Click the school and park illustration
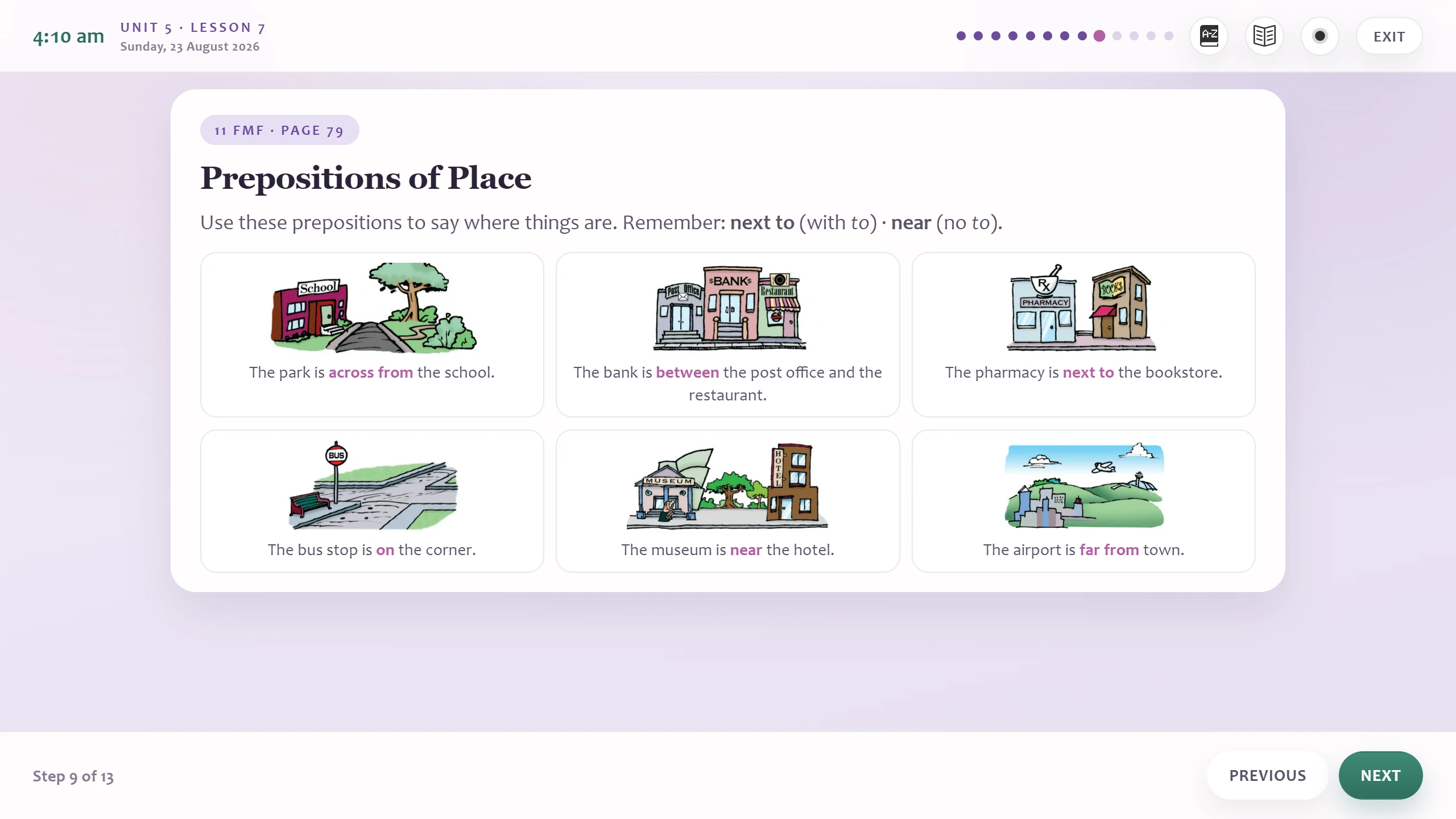 (x=373, y=308)
